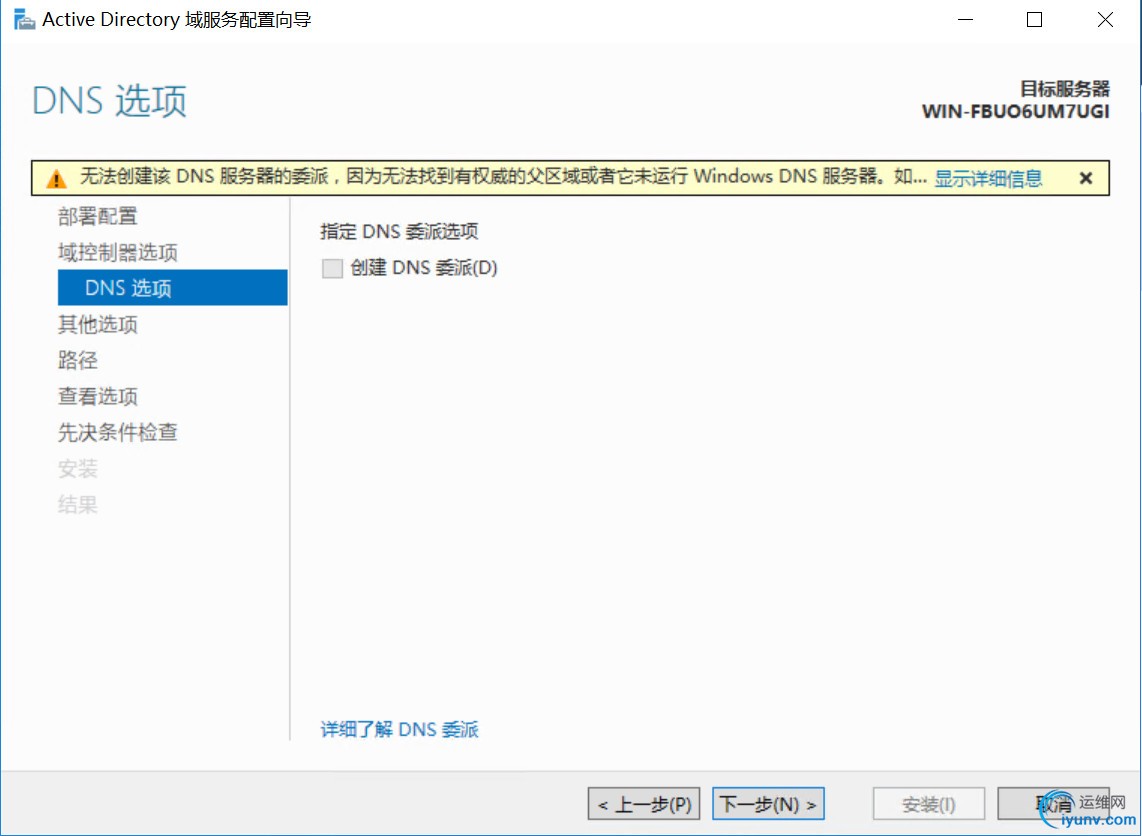Toggle the 创建 DNS 委派(D) checkbox
This screenshot has height=836, width=1142.
point(332,269)
